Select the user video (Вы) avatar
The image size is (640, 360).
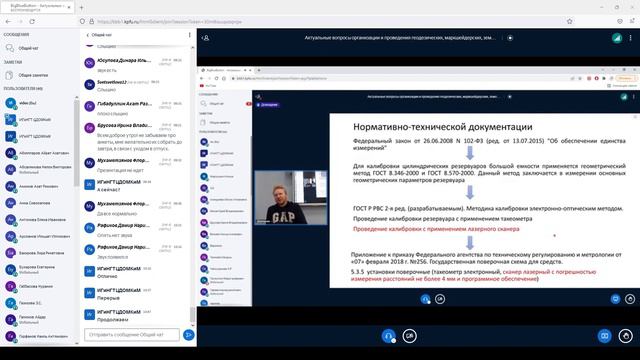point(10,103)
